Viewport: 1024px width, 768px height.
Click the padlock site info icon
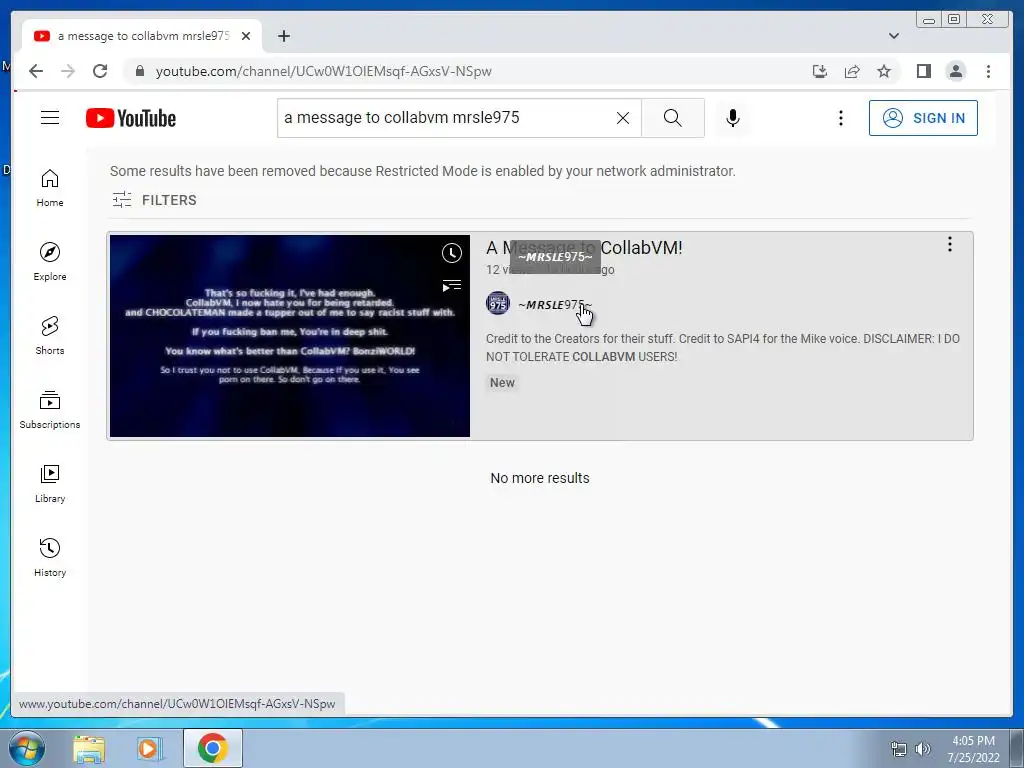139,71
